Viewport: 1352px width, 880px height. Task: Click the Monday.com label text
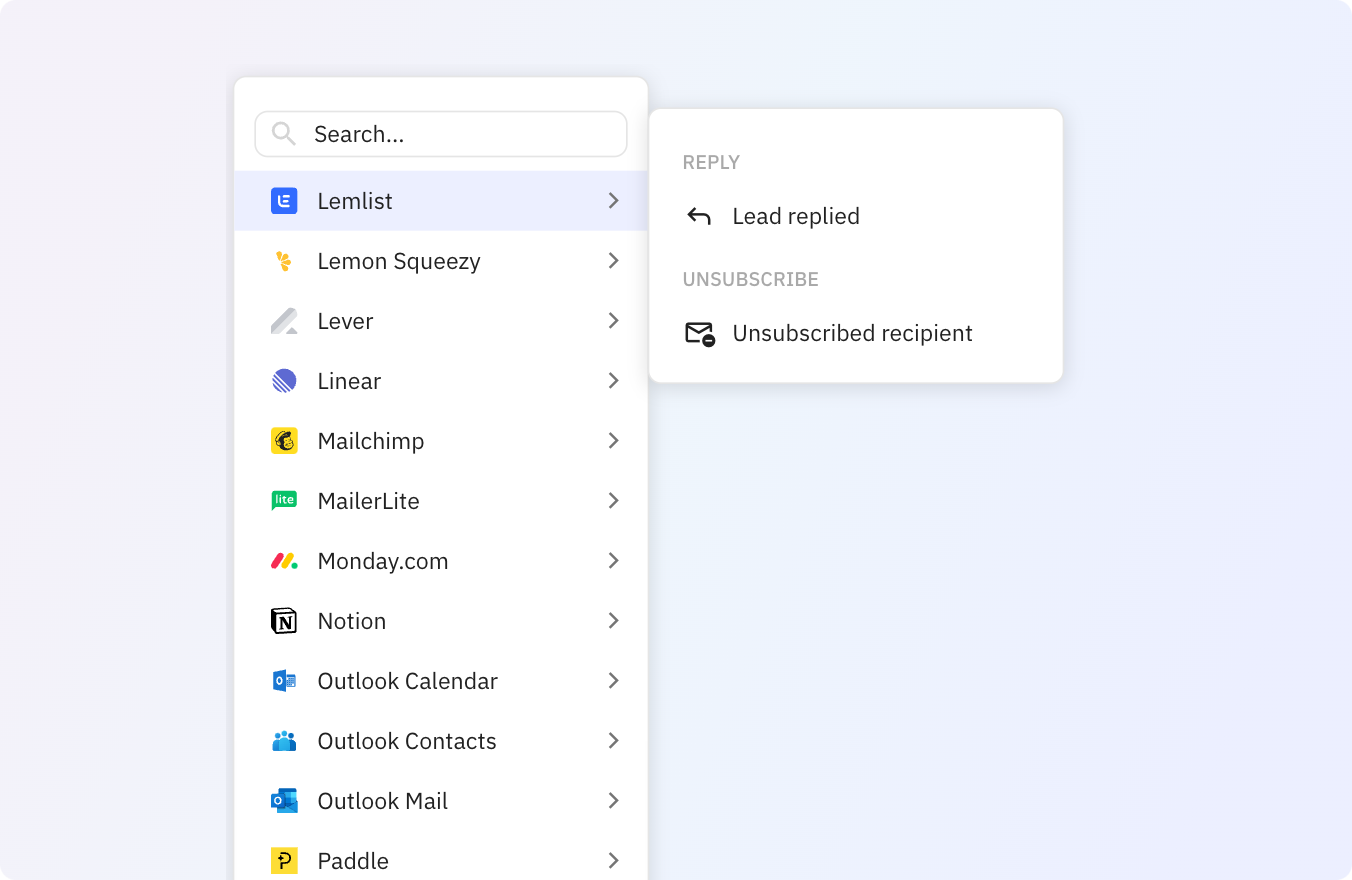(383, 561)
